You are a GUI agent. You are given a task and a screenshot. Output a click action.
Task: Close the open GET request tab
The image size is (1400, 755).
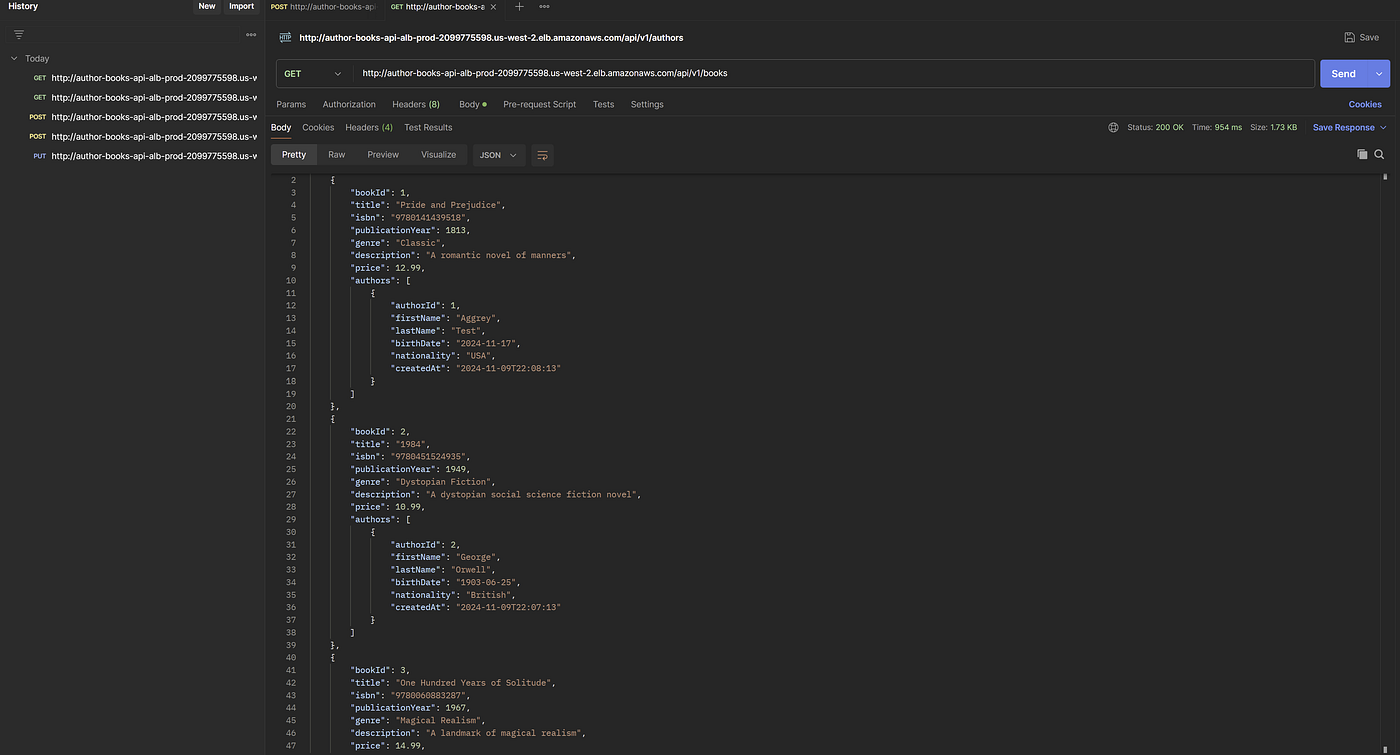coord(493,7)
